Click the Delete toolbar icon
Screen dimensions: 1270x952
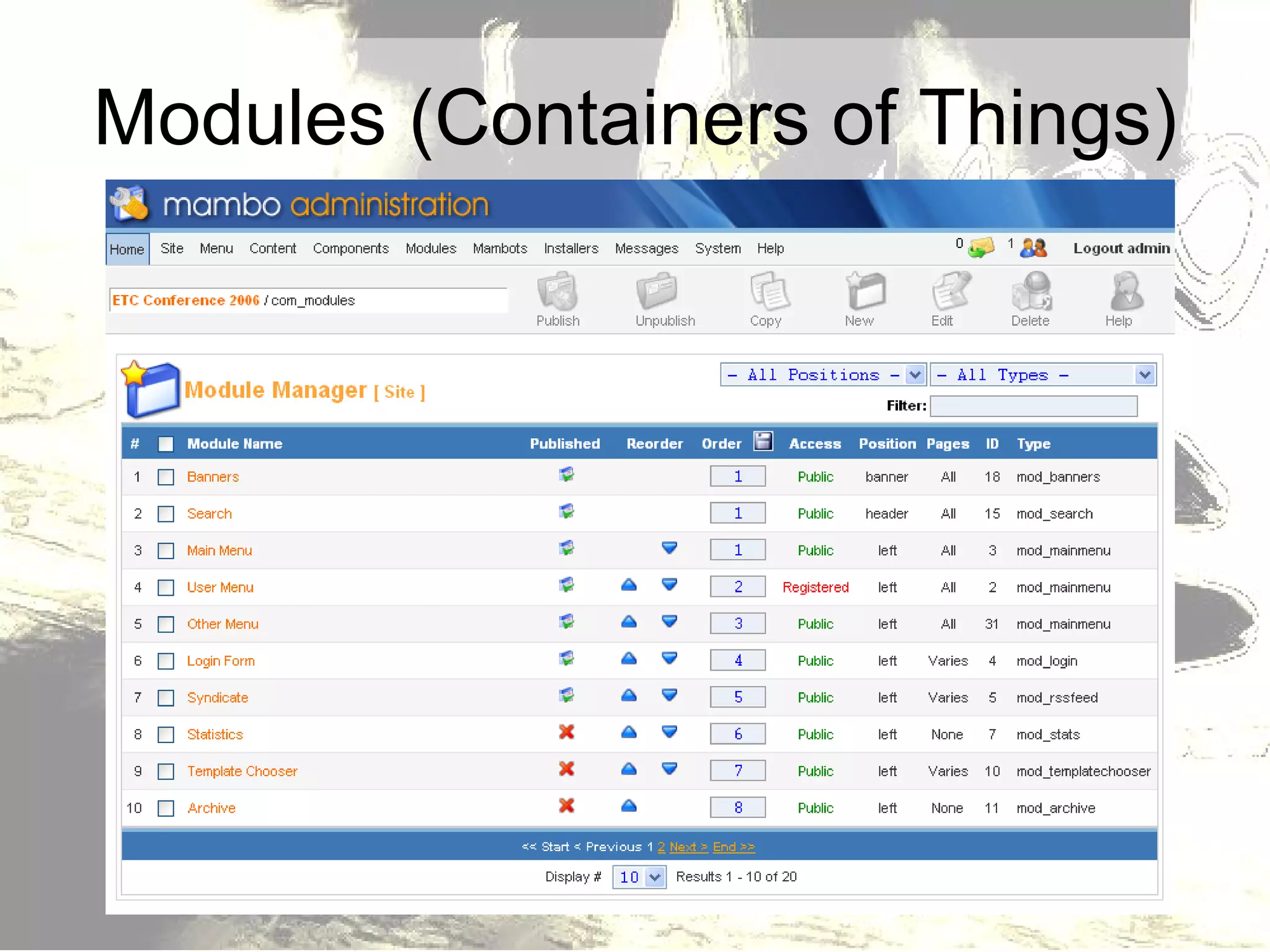click(1031, 291)
